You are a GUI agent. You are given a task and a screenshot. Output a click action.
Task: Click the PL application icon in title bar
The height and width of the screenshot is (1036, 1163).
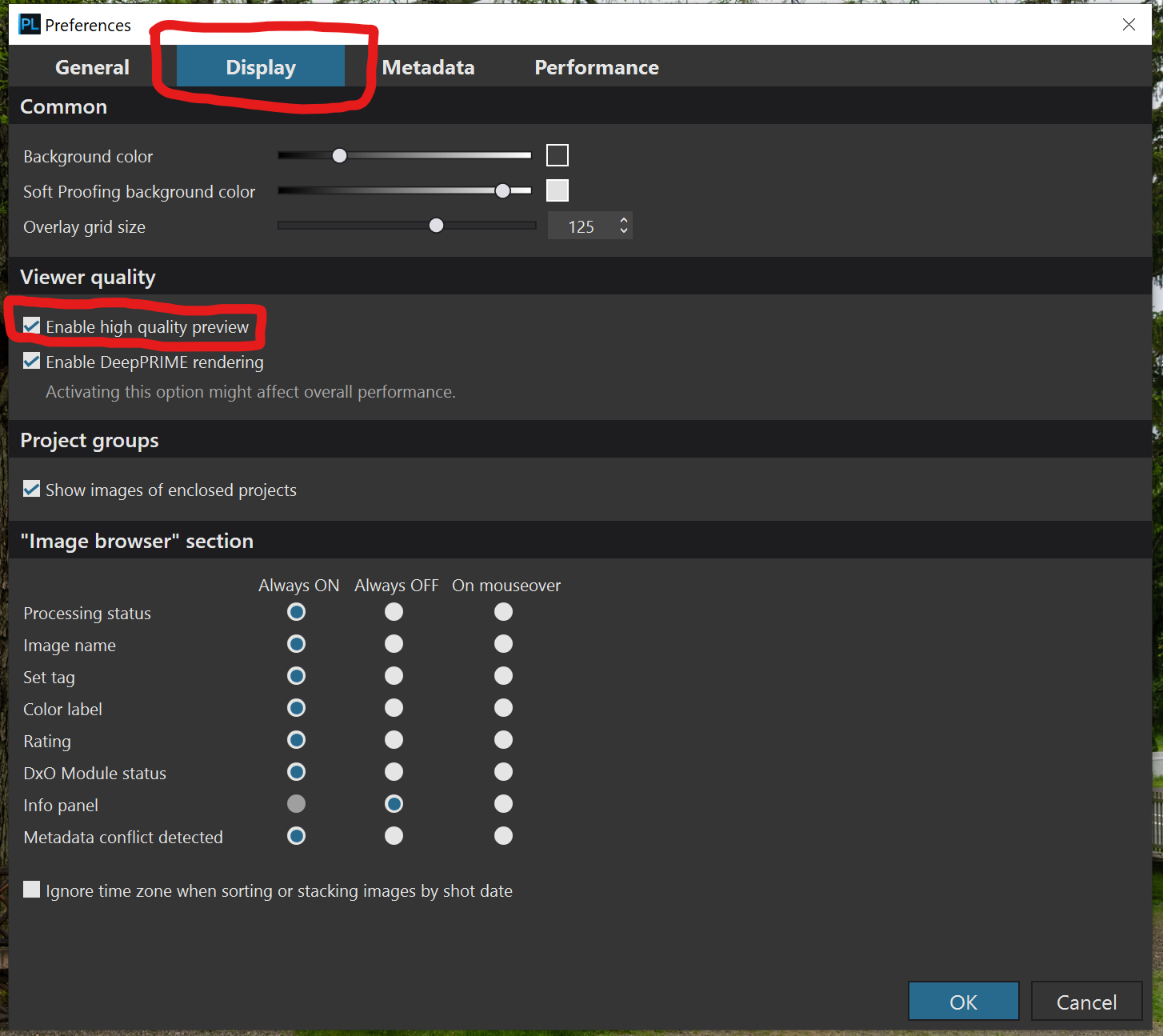coord(29,25)
